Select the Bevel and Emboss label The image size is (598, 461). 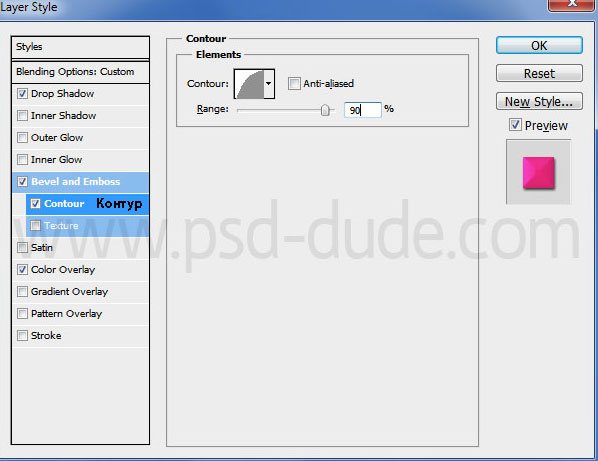point(76,182)
